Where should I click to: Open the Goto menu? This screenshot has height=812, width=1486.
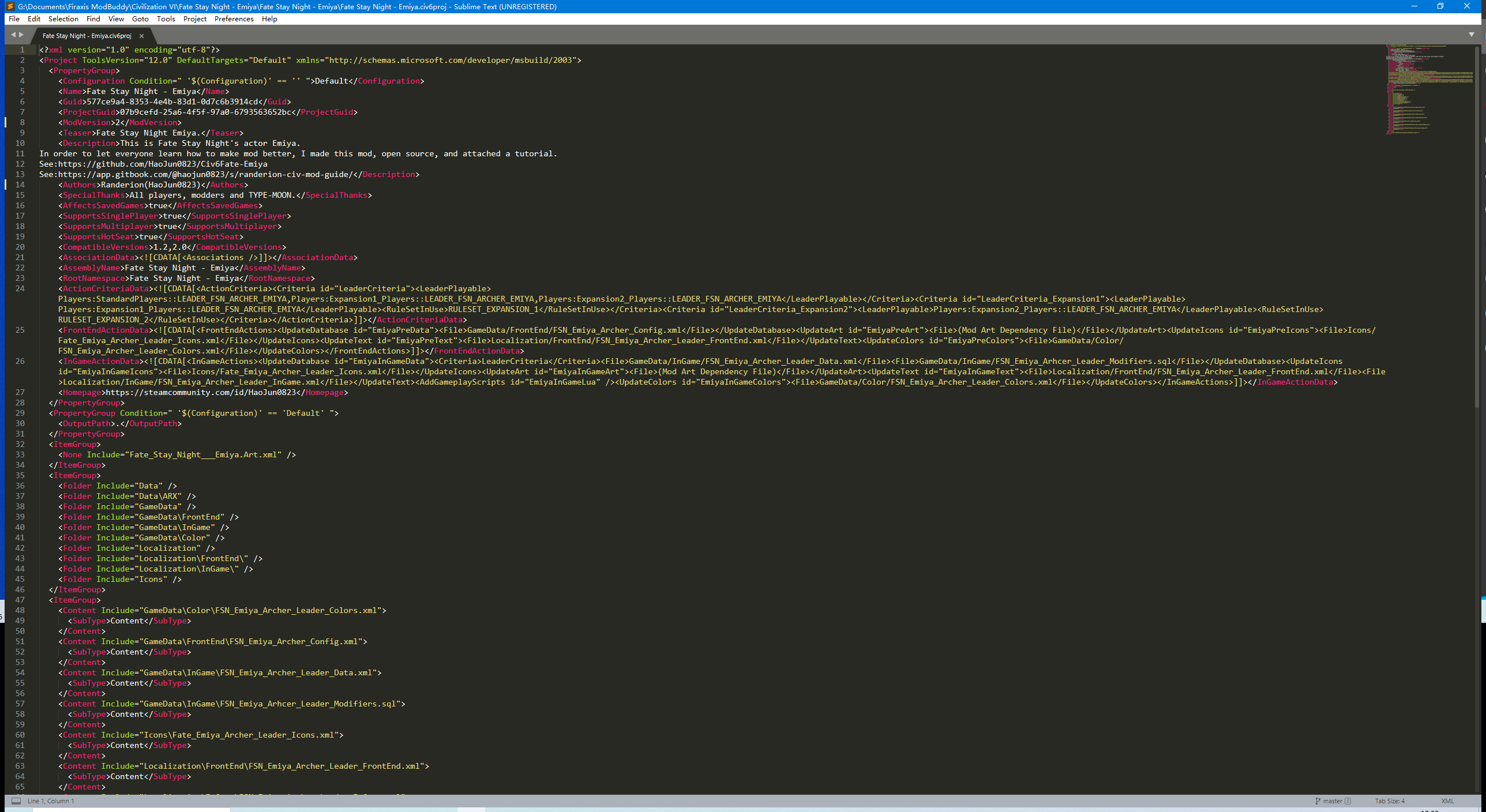coord(140,19)
